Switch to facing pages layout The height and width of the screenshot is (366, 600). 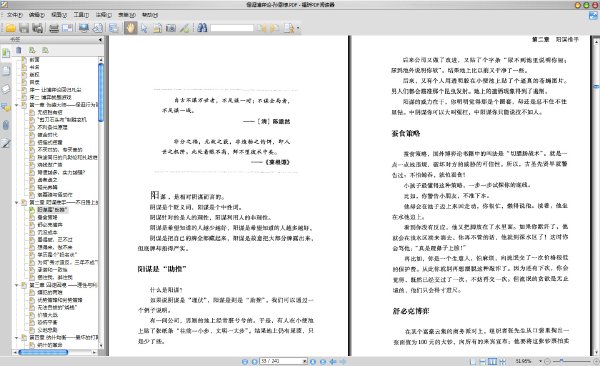pos(492,361)
